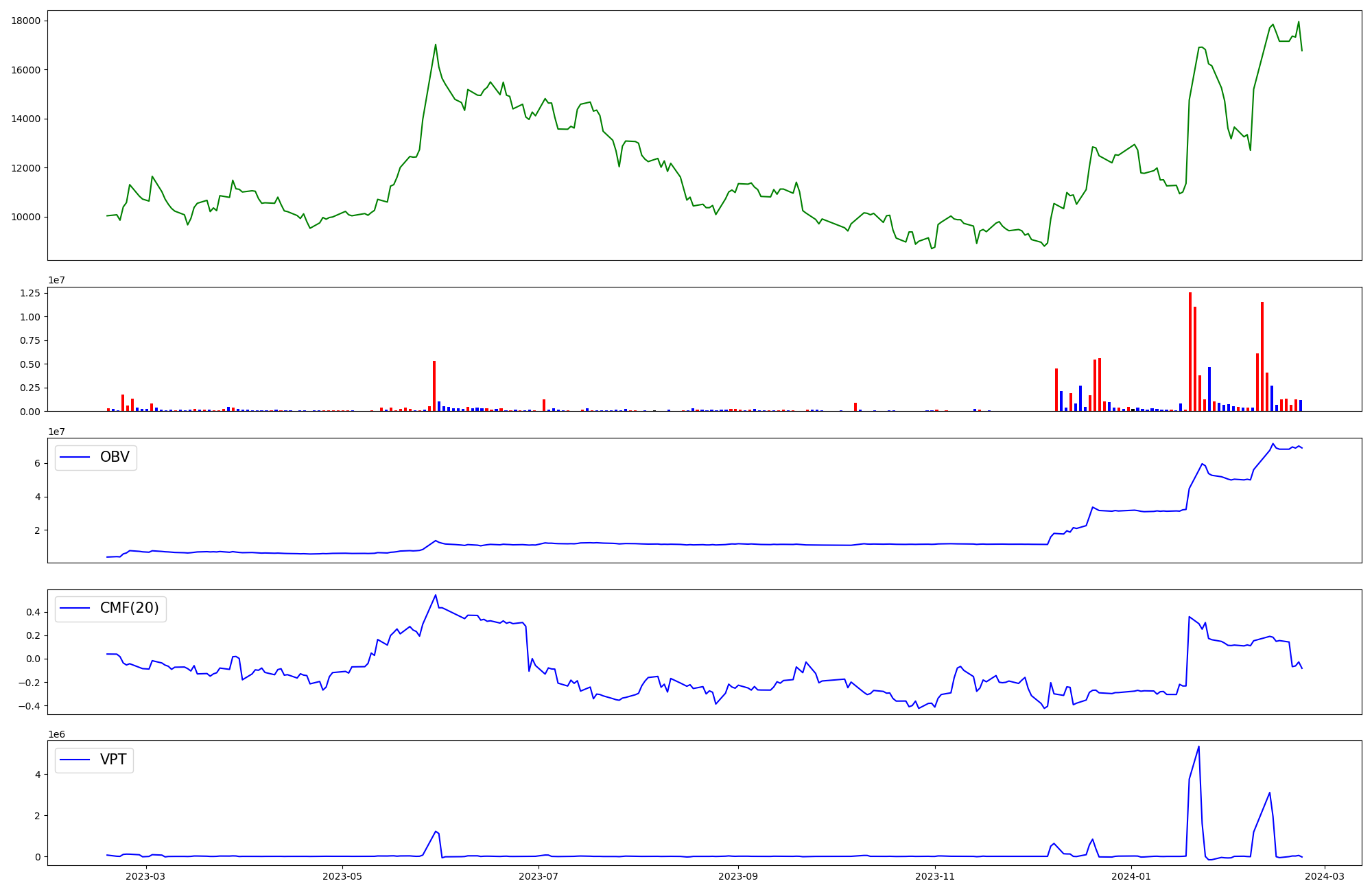Click the CMF line's highest peak
1372x892 pixels.
[x=436, y=595]
